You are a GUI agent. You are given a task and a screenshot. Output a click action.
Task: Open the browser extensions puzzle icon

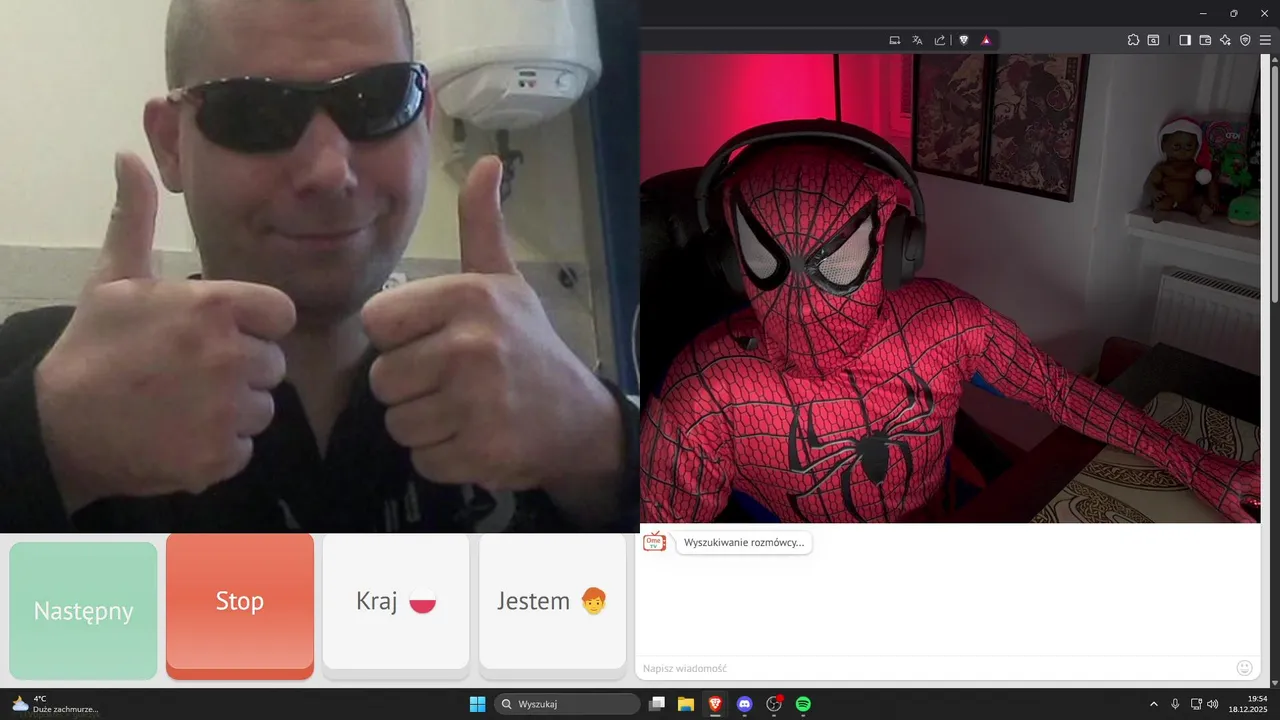pyautogui.click(x=1133, y=40)
